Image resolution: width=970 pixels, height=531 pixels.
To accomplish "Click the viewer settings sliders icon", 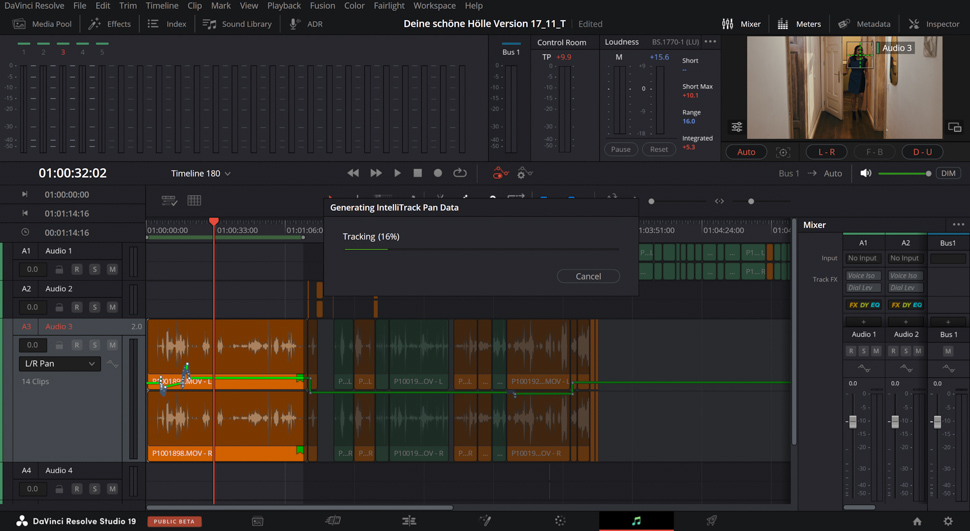I will click(736, 127).
